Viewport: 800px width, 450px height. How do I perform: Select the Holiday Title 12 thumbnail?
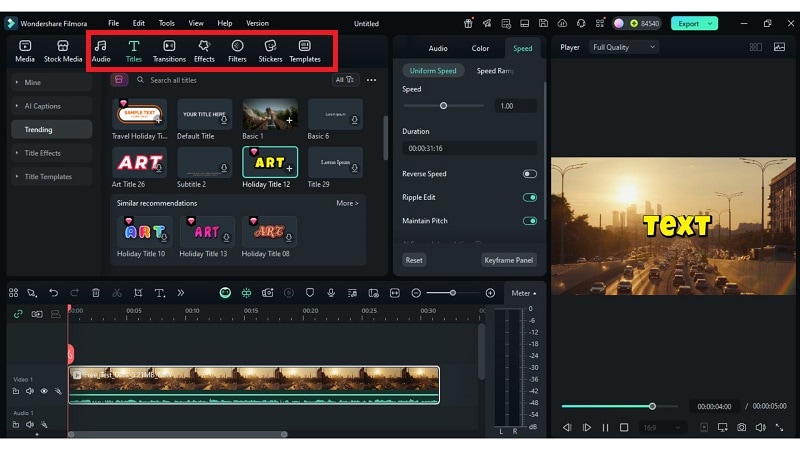pos(270,162)
